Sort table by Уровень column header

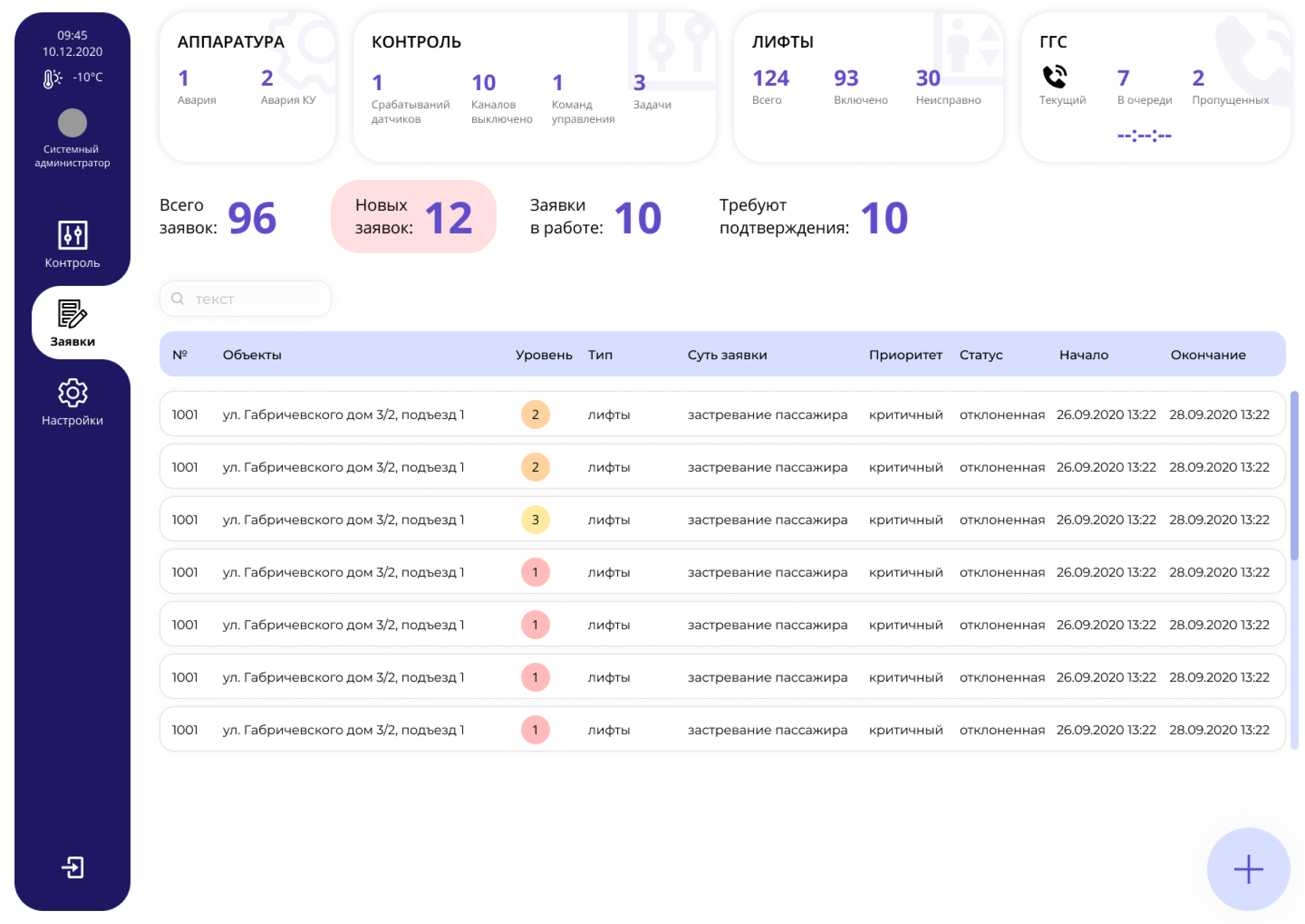click(544, 354)
